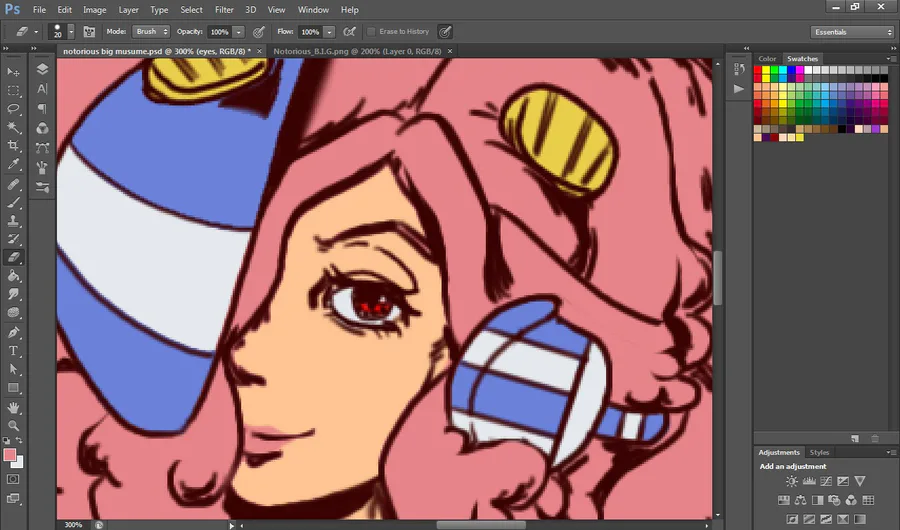Add a Color Balance adjustment
This screenshot has height=530, width=900.
[800, 501]
